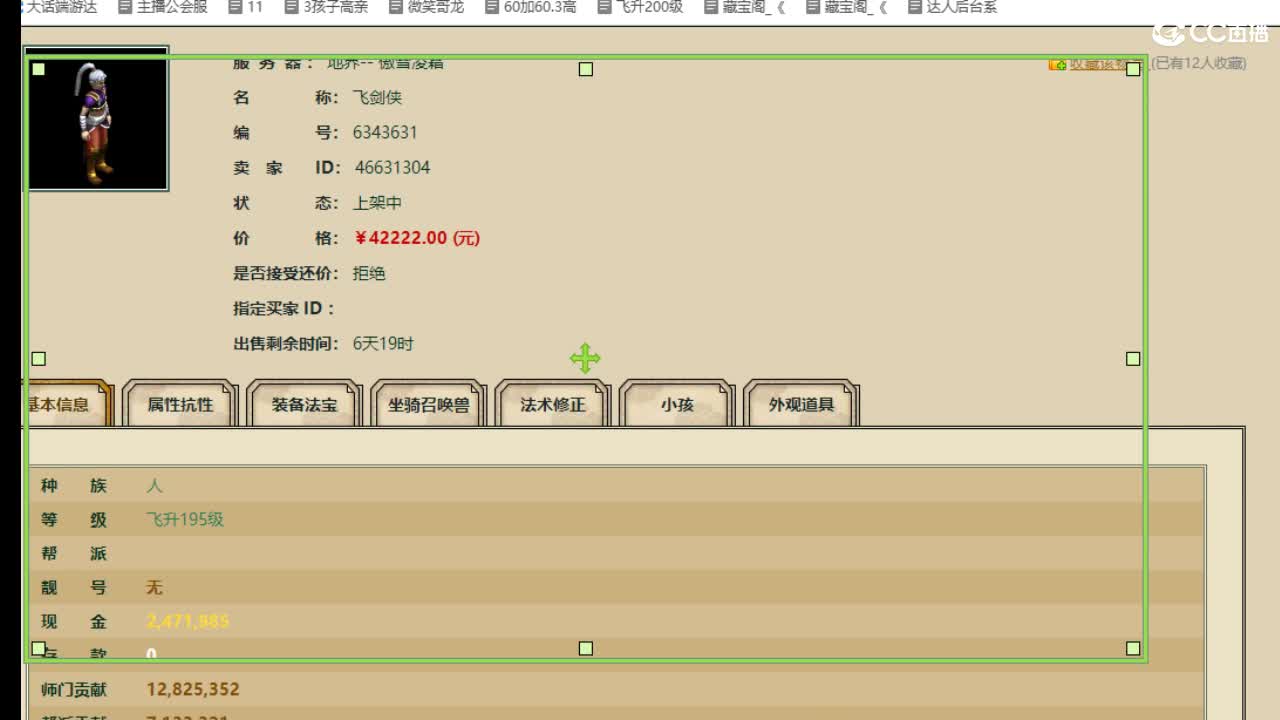Open the 坐骑召唤兽 tab

tap(428, 405)
